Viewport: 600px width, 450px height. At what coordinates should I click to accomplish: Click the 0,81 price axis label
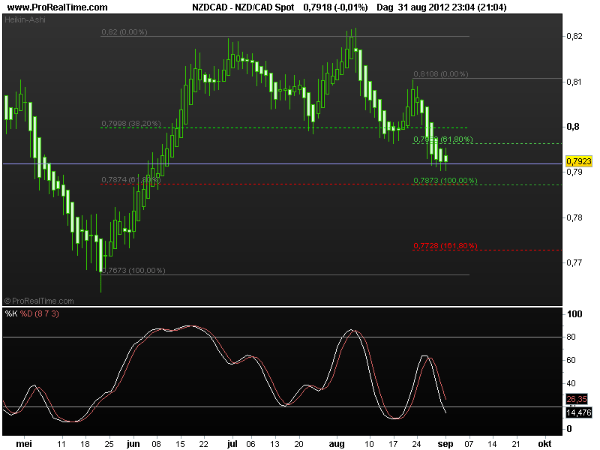pyautogui.click(x=574, y=82)
